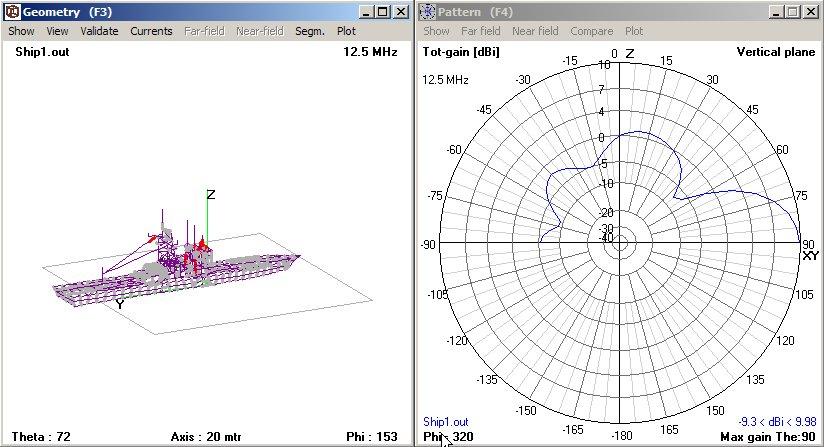Click the Geometry window app icon
The width and height of the screenshot is (824, 447).
[x=12, y=12]
